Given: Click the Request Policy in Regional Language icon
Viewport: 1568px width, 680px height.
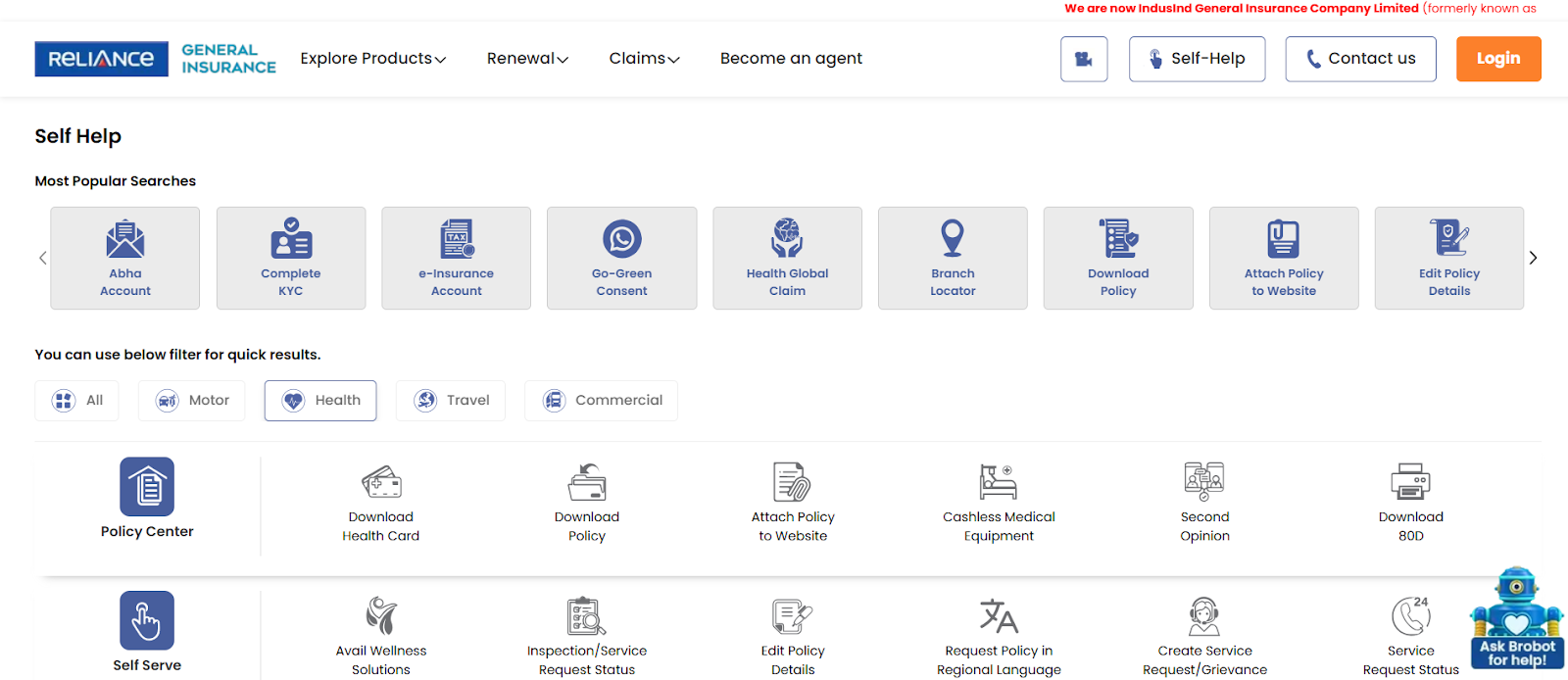Looking at the screenshot, I should 999,616.
